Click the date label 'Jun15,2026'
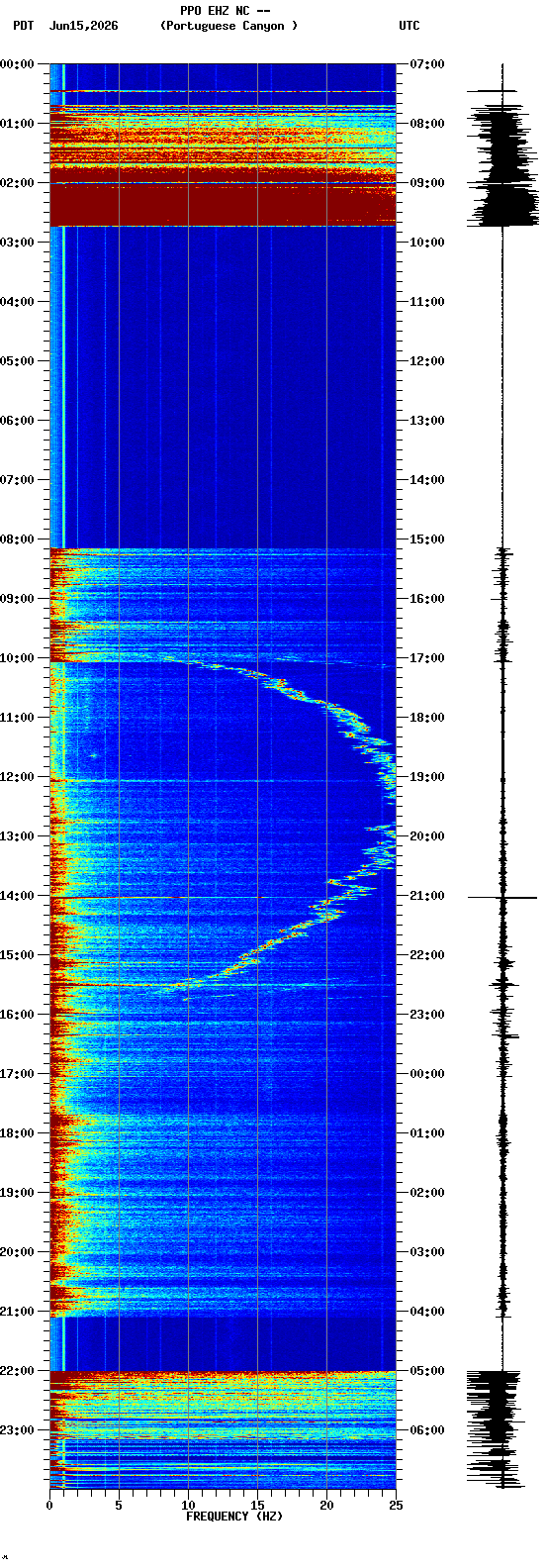The height and width of the screenshot is (1568, 546). [83, 26]
